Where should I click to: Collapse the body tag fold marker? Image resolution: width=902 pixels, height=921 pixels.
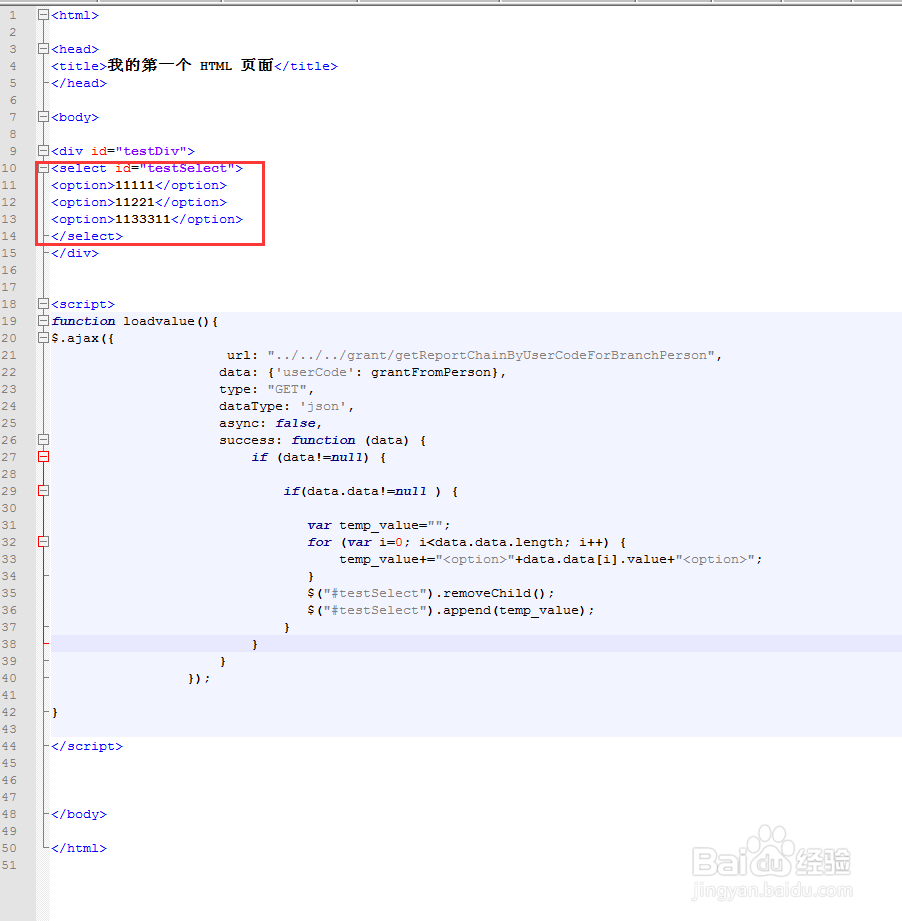pyautogui.click(x=43, y=117)
